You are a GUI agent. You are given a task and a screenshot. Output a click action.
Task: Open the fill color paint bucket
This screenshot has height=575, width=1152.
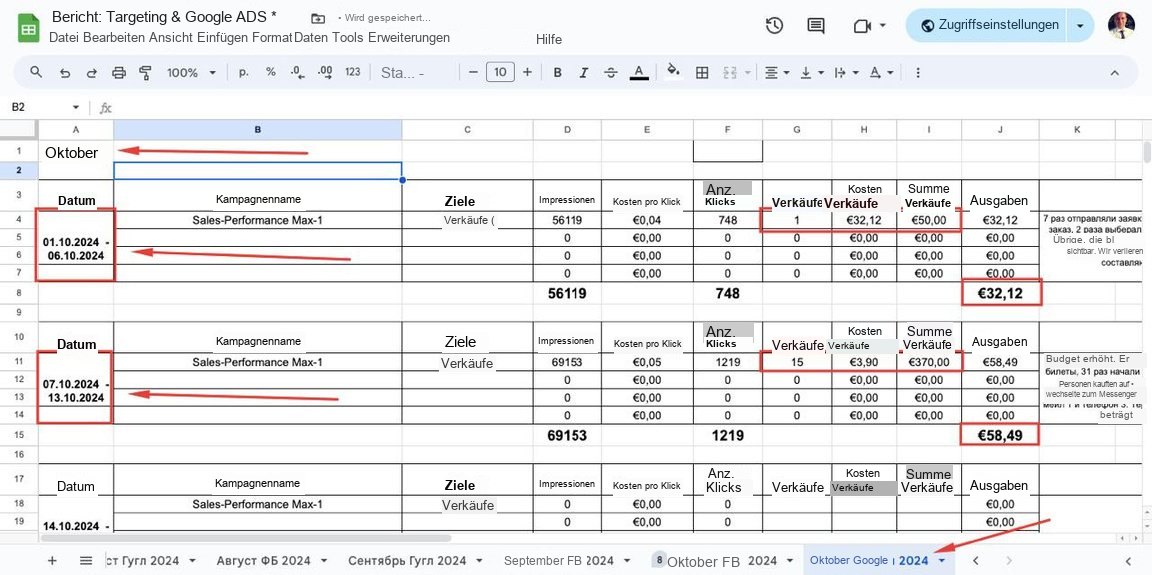point(673,71)
